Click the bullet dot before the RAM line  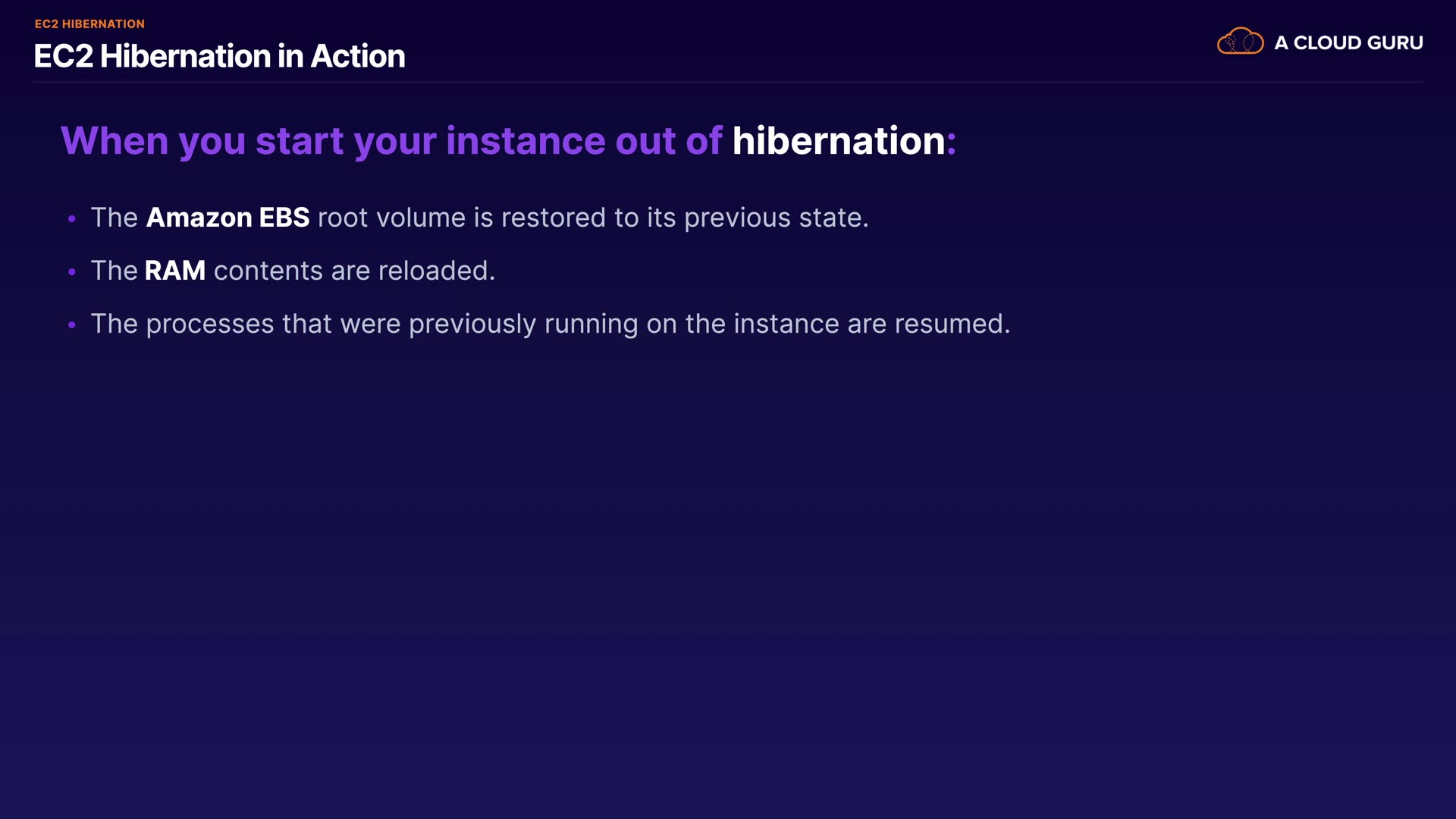point(72,272)
